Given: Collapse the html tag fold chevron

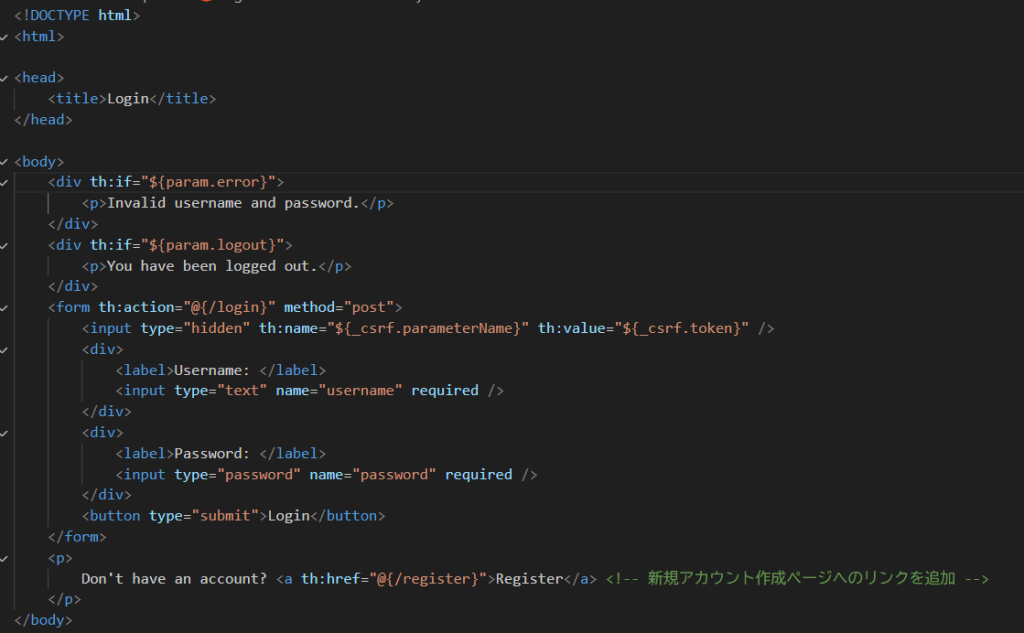Looking at the screenshot, I should (5, 37).
